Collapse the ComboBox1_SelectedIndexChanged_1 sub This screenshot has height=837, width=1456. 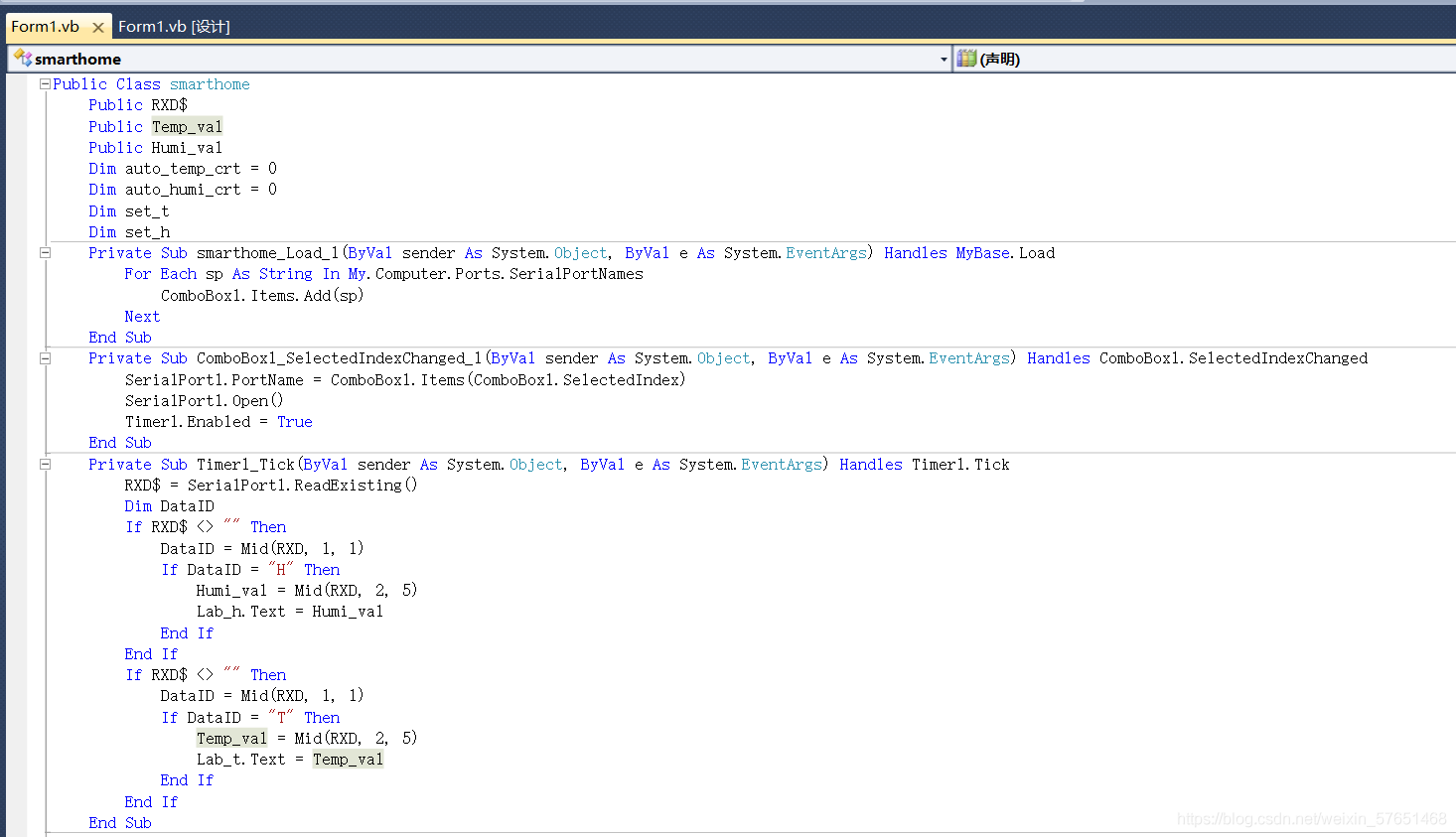(x=45, y=358)
